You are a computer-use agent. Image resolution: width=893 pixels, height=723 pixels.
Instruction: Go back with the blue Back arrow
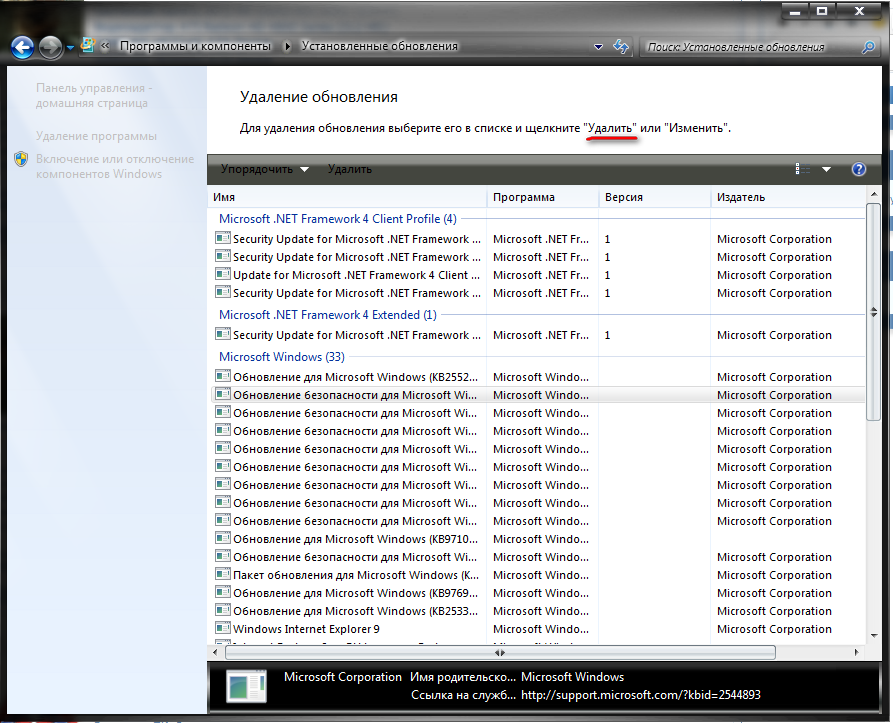point(23,47)
